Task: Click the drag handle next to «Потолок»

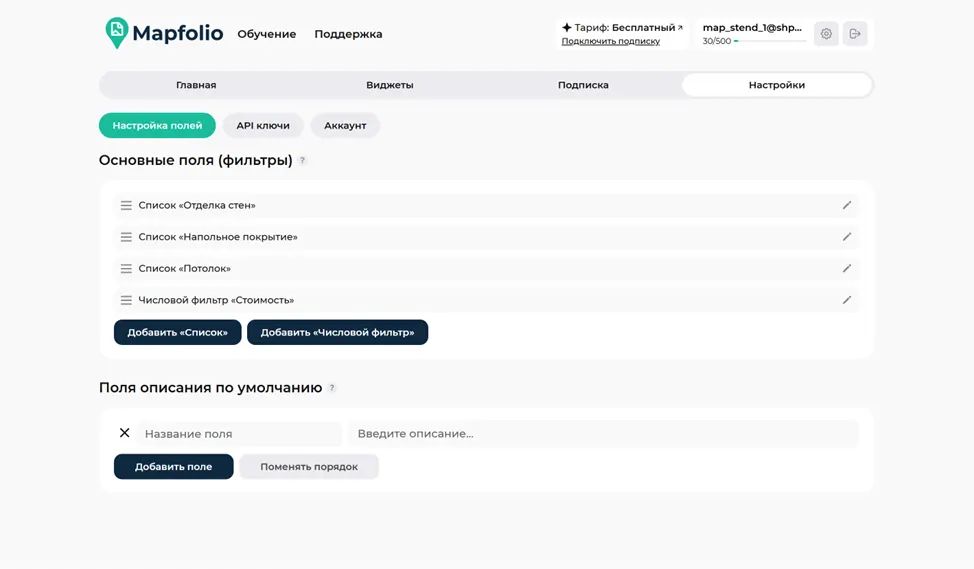Action: coord(126,268)
